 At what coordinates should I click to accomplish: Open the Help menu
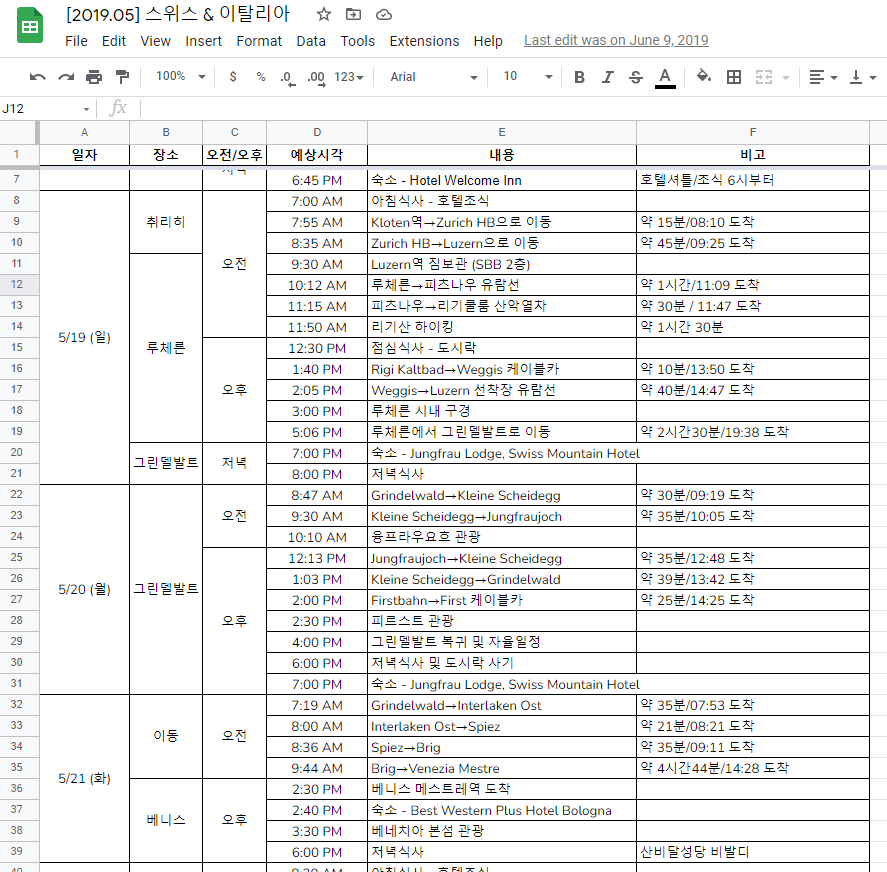[488, 41]
